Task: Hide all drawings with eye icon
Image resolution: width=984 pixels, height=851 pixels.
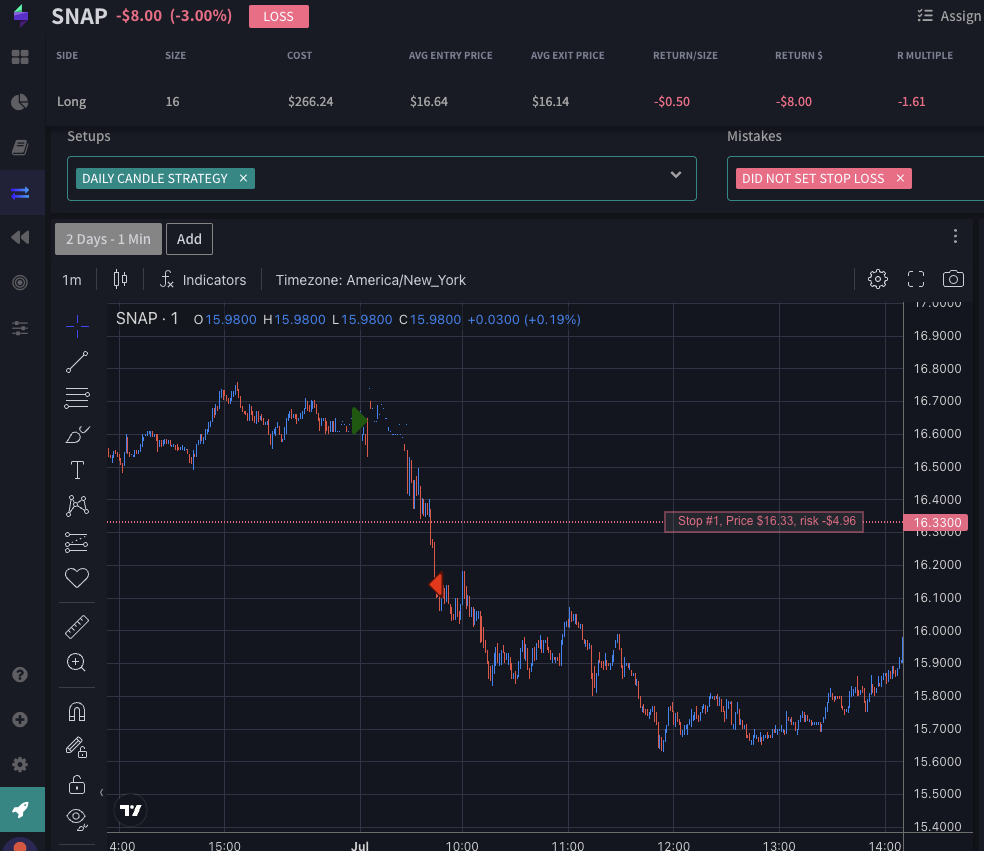Action: coord(77,818)
